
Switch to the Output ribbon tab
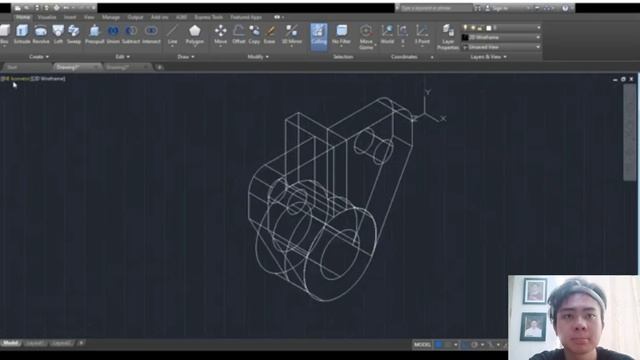click(135, 17)
